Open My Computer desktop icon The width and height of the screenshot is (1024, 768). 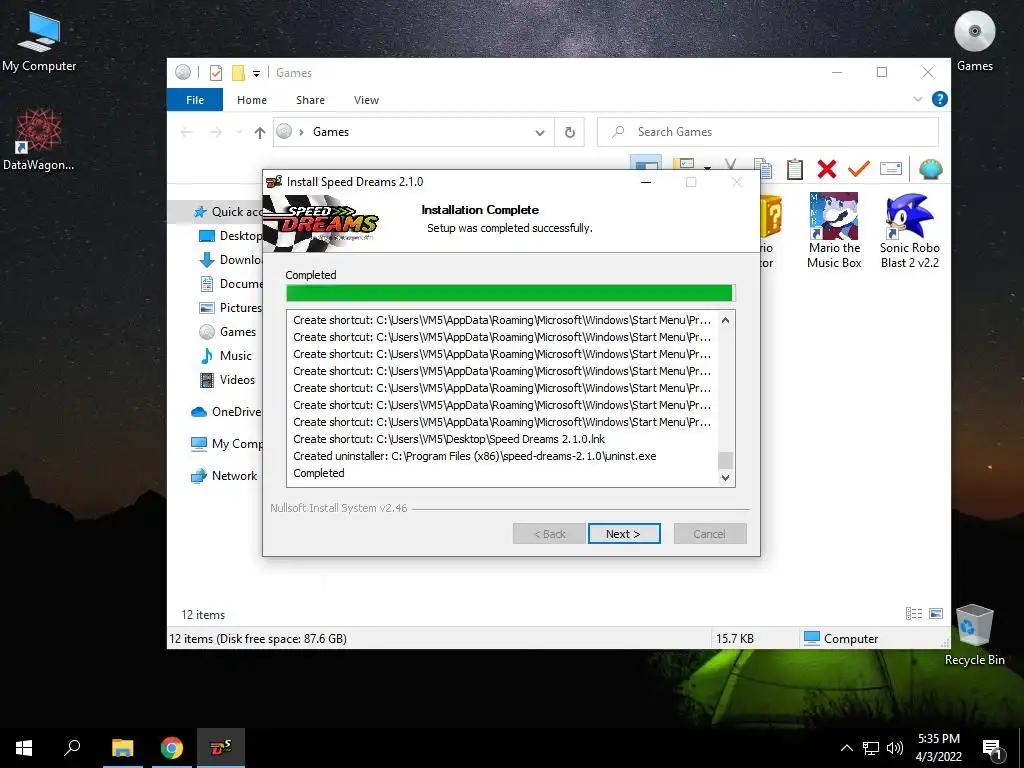coord(39,42)
